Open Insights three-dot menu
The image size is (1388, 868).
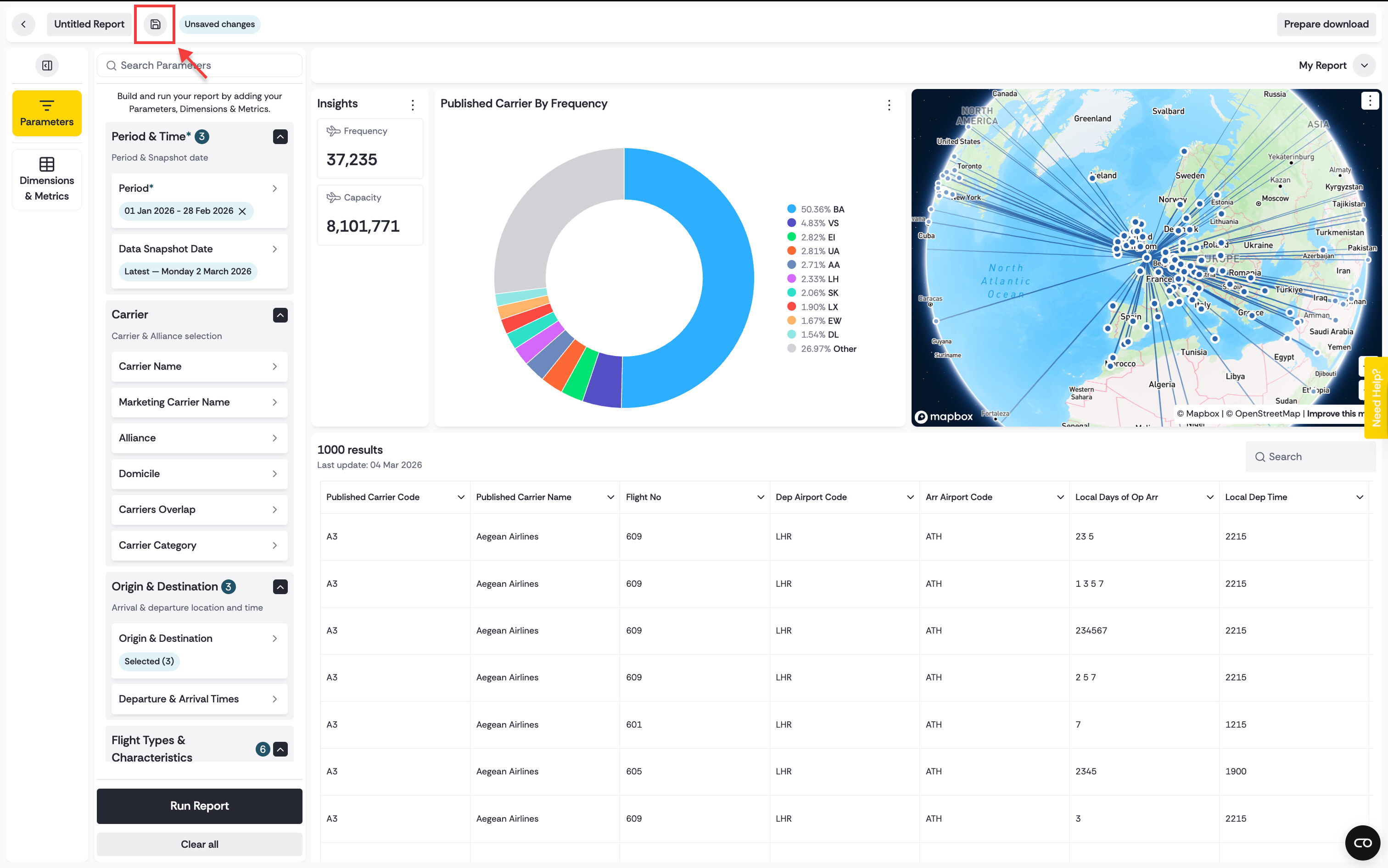413,105
